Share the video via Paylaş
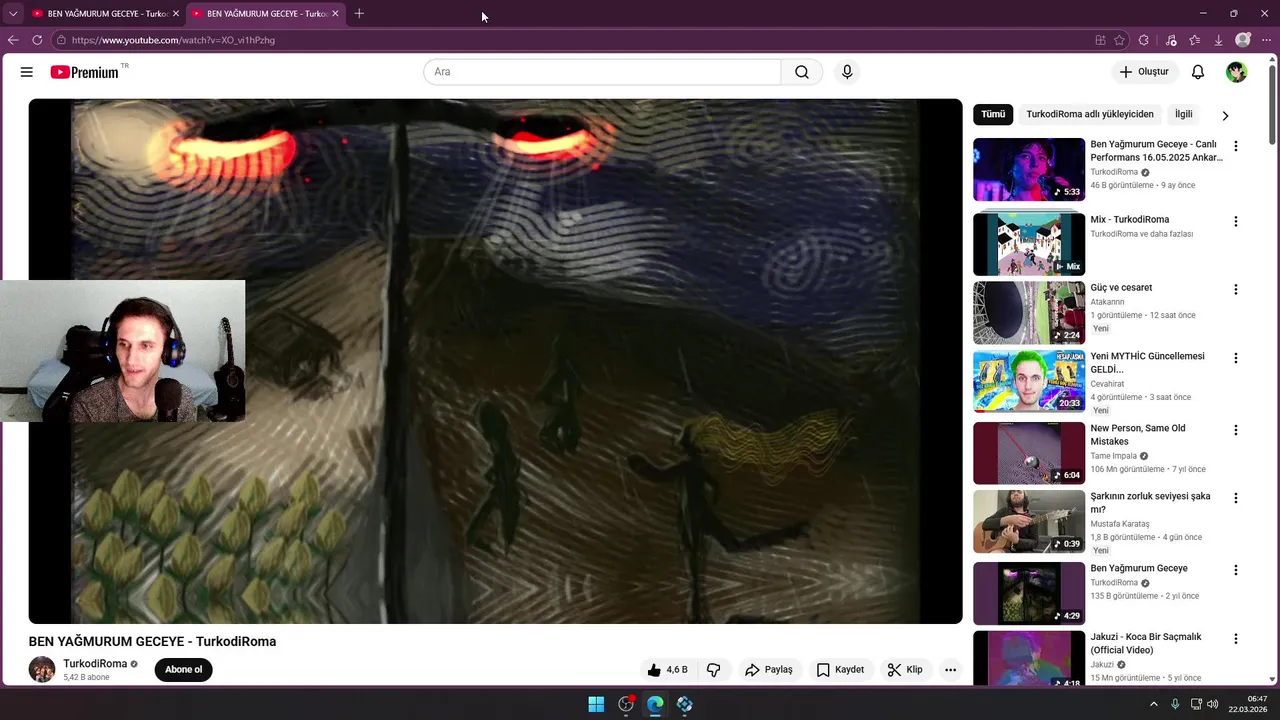1280x720 pixels. 769,670
